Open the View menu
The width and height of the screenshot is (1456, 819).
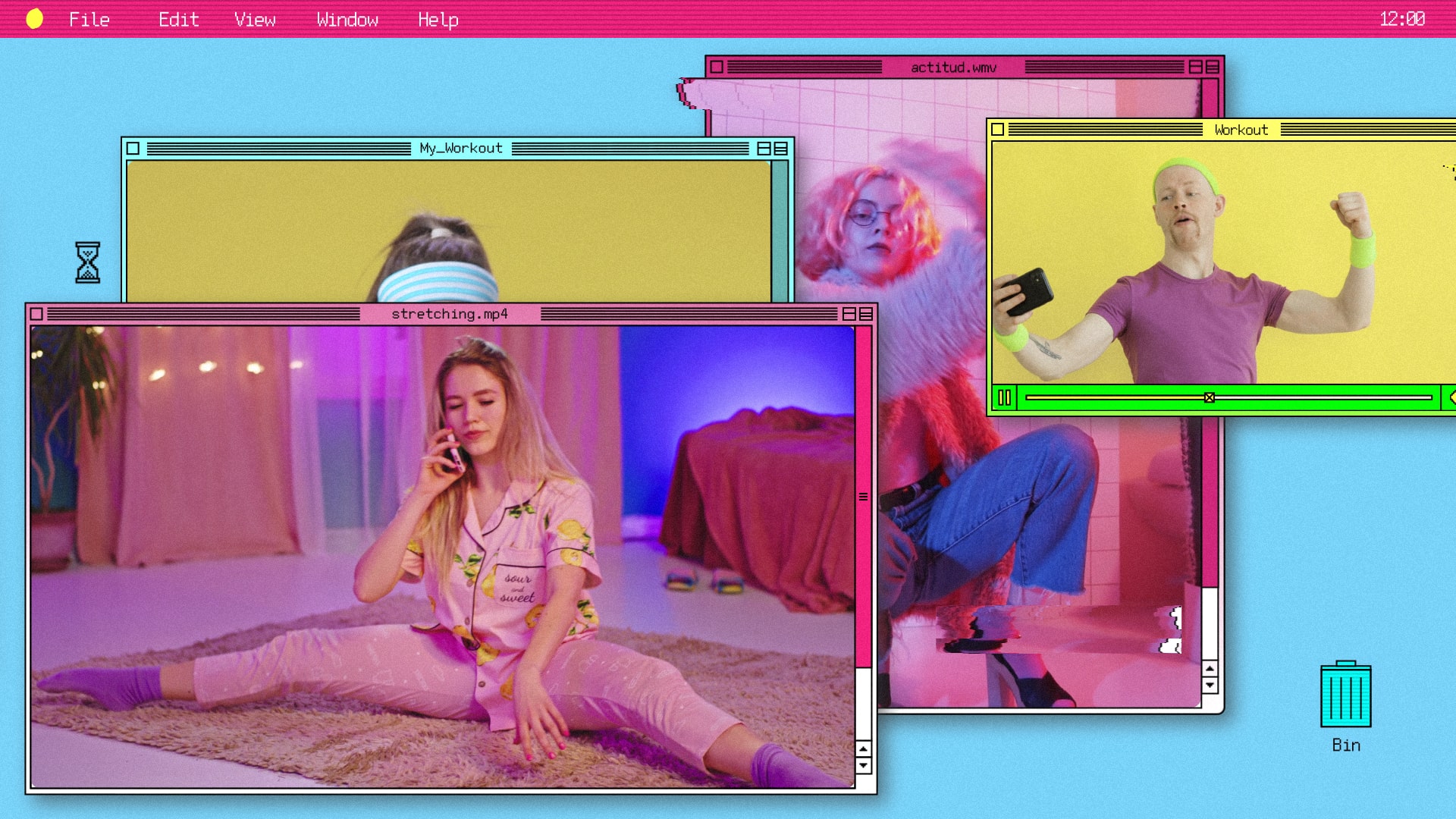[x=255, y=20]
